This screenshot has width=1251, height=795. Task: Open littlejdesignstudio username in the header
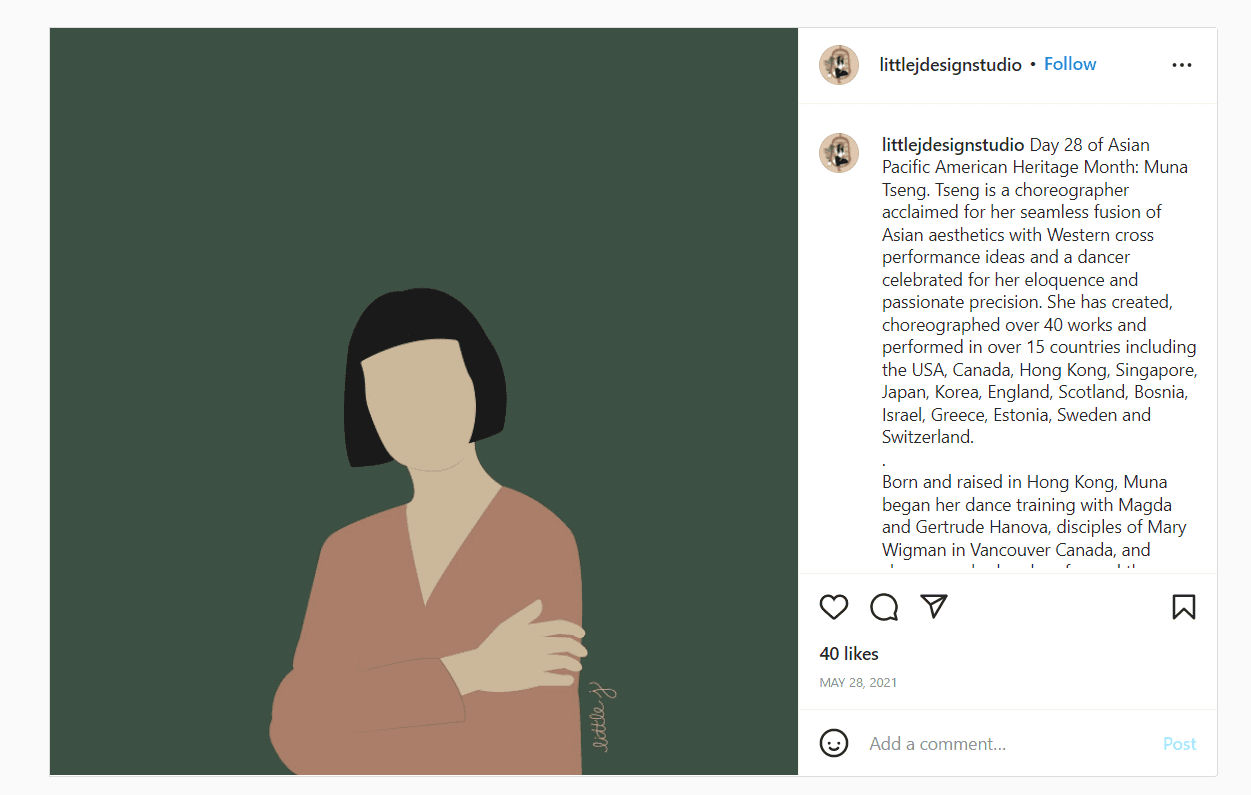coord(950,65)
